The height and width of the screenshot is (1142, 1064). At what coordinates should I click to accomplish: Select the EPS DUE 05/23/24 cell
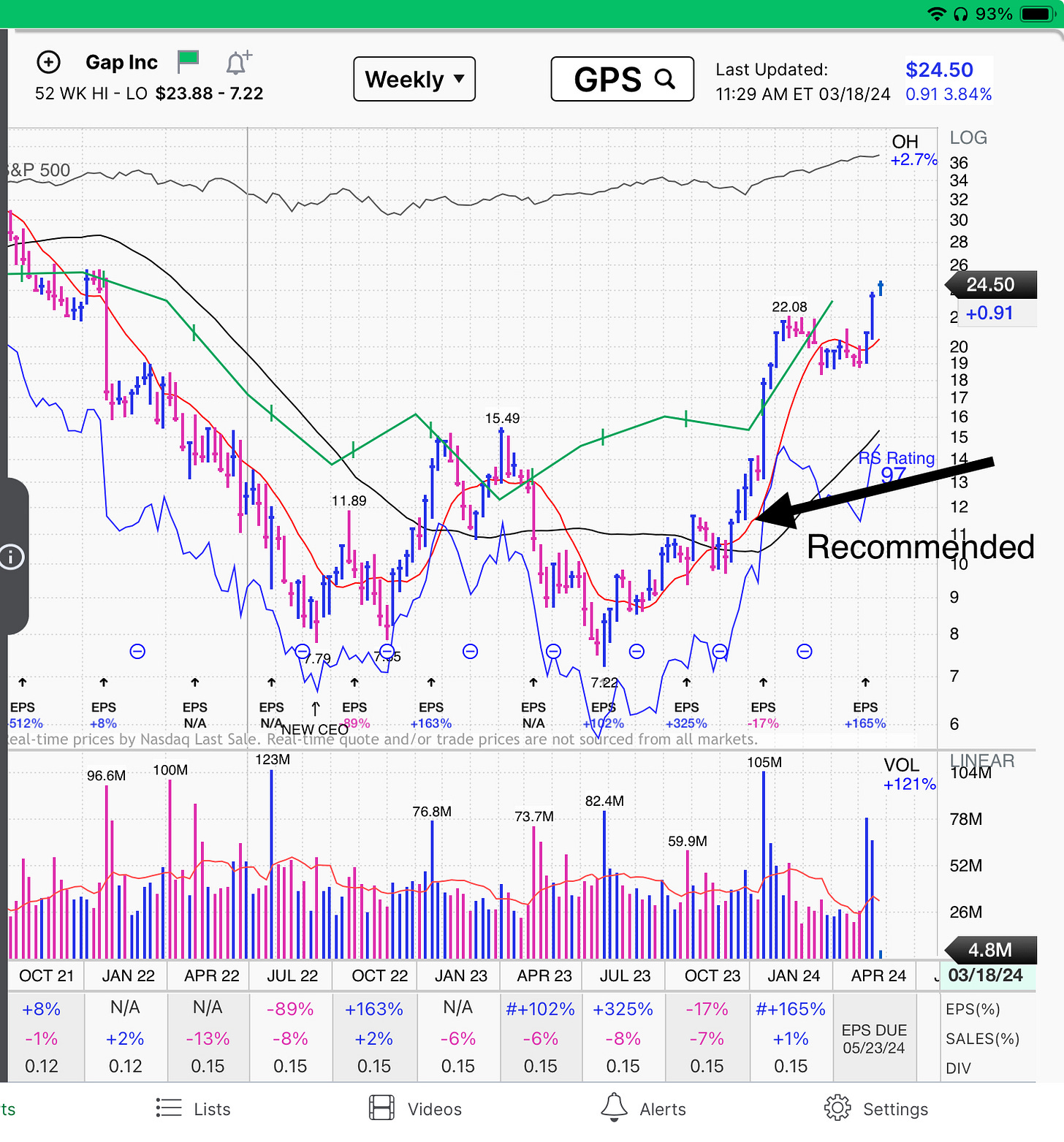point(874,1038)
